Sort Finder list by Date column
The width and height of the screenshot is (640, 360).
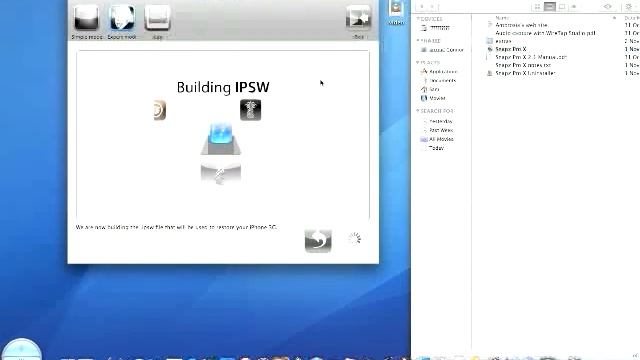631,18
